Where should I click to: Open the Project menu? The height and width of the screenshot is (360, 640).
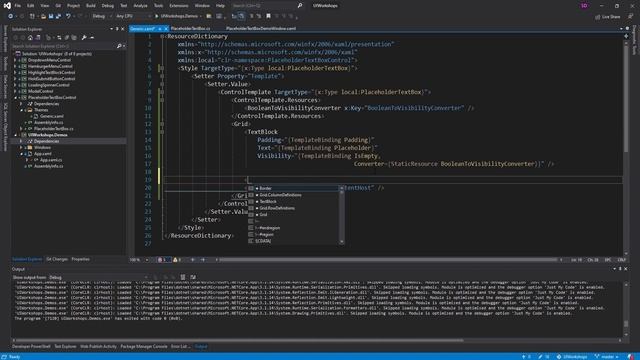[x=73, y=6]
